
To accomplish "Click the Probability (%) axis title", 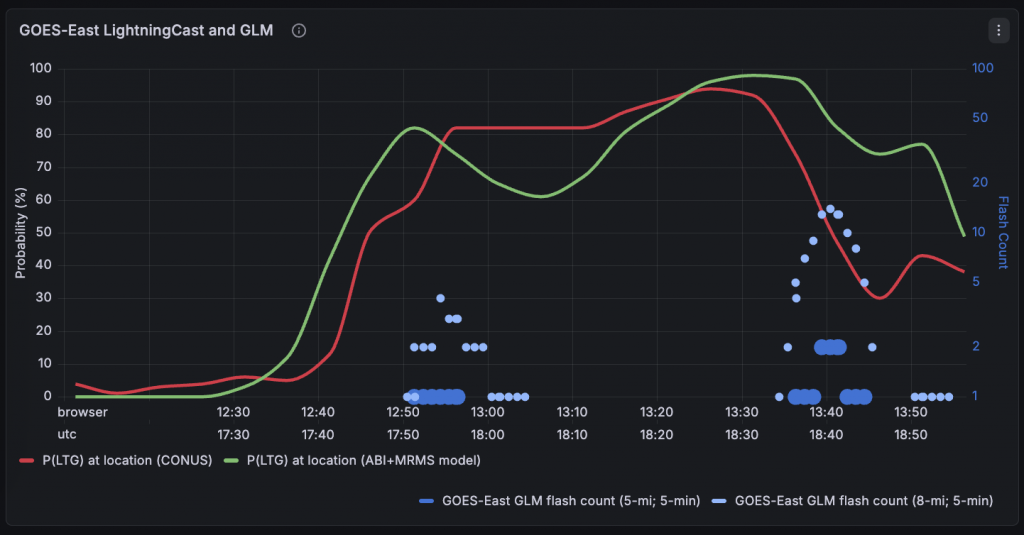I will point(21,233).
